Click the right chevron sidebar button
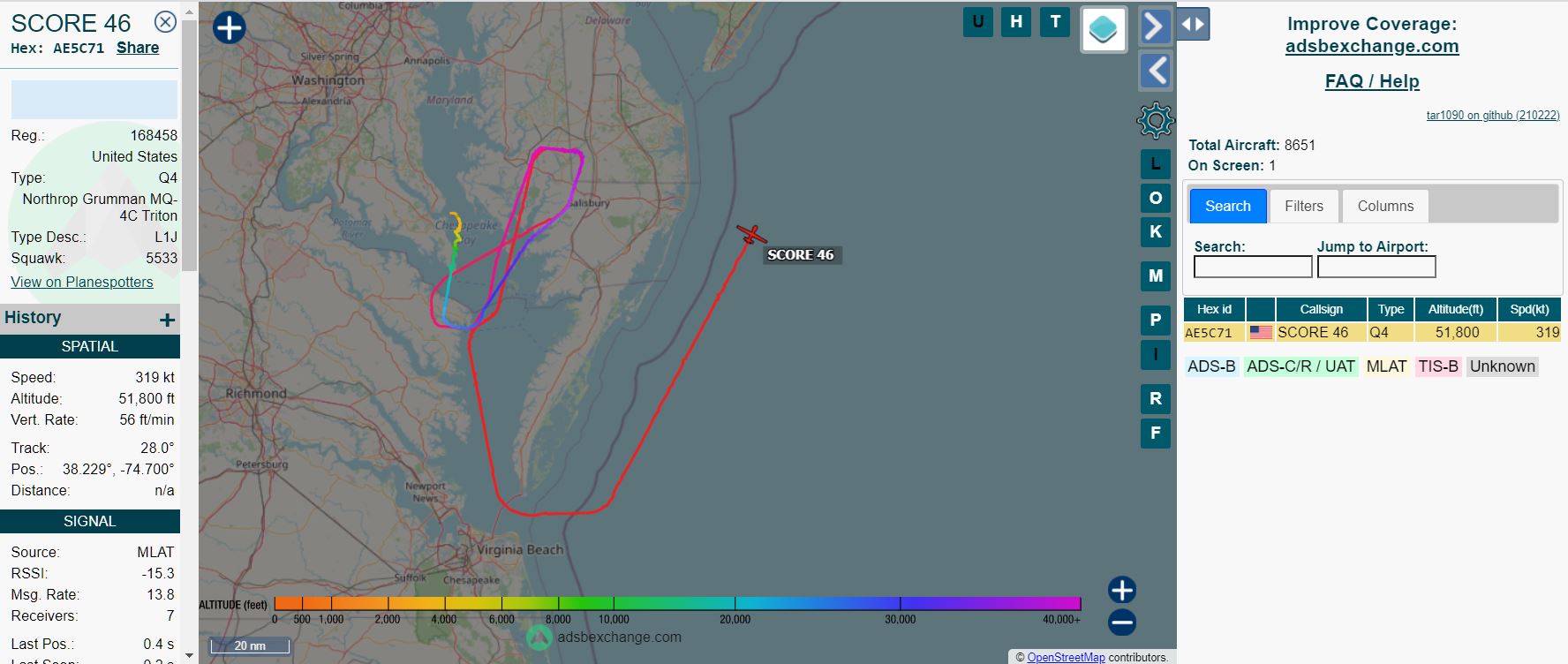 coord(1155,26)
